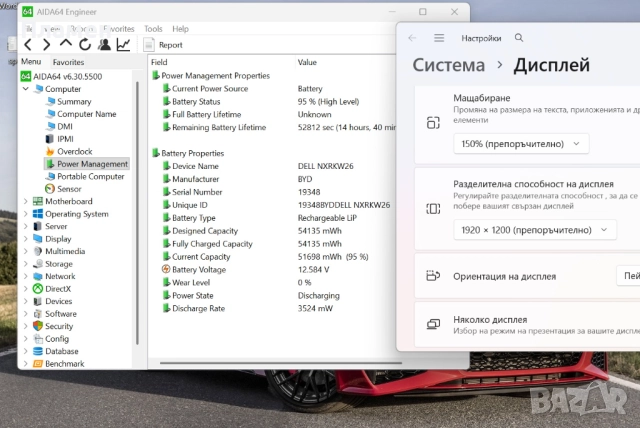
Task: Expand the Motherboard tree node
Action: point(25,201)
